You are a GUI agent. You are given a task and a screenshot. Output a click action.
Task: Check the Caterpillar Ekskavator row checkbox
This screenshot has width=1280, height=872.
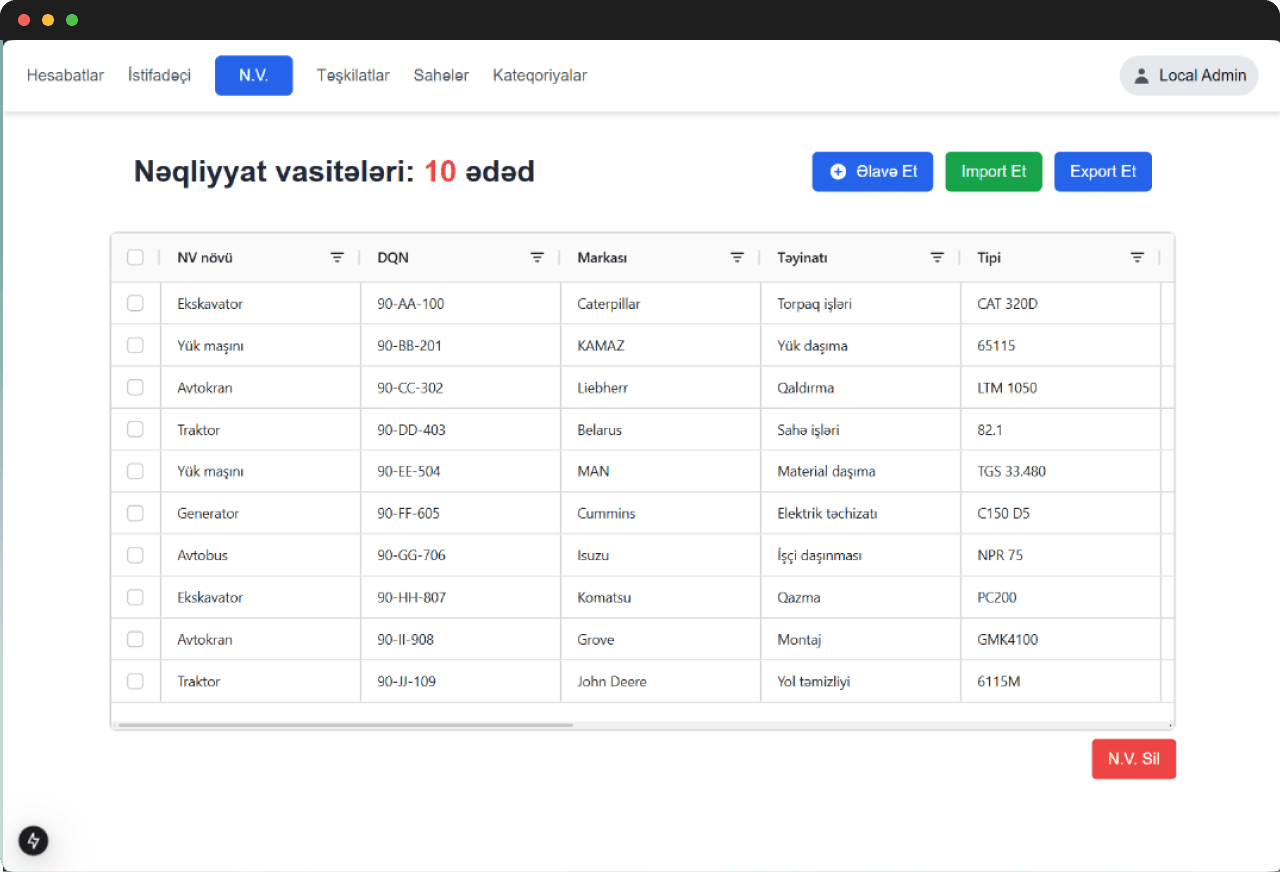[135, 303]
